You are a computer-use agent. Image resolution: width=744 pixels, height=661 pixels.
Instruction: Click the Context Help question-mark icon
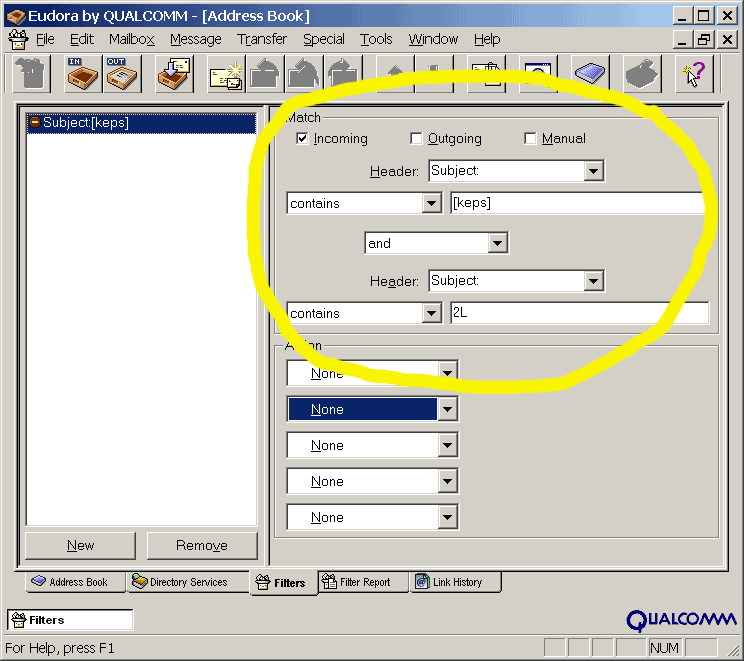pos(694,74)
